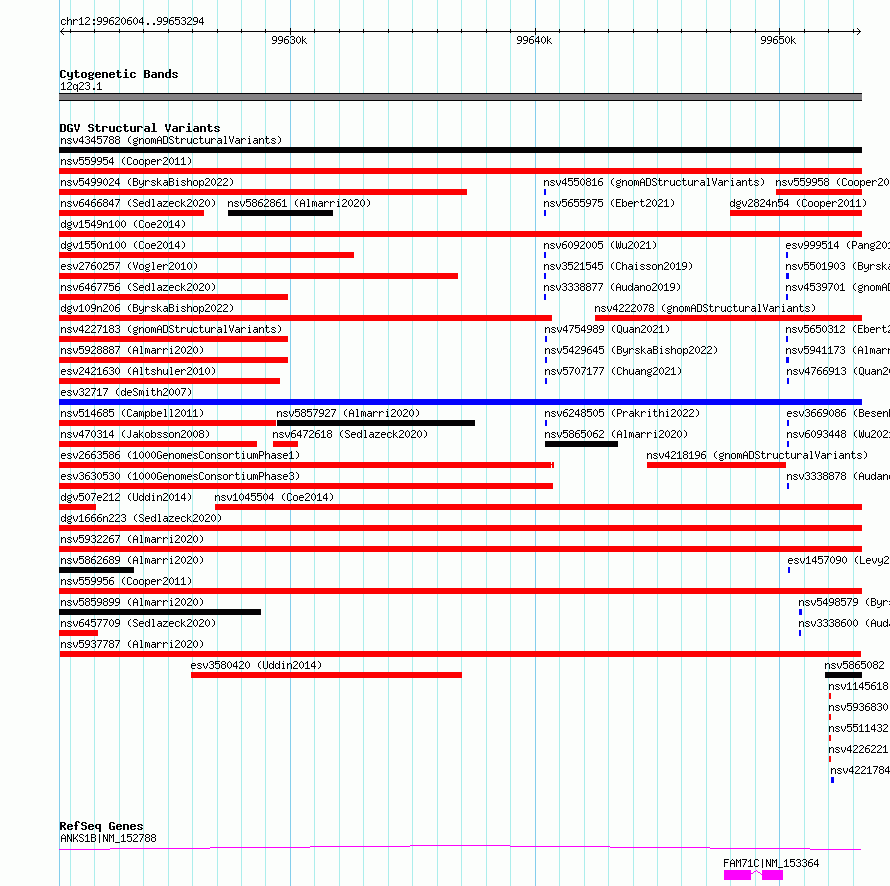Select the gray cytogenetic band bar

pos(460,97)
